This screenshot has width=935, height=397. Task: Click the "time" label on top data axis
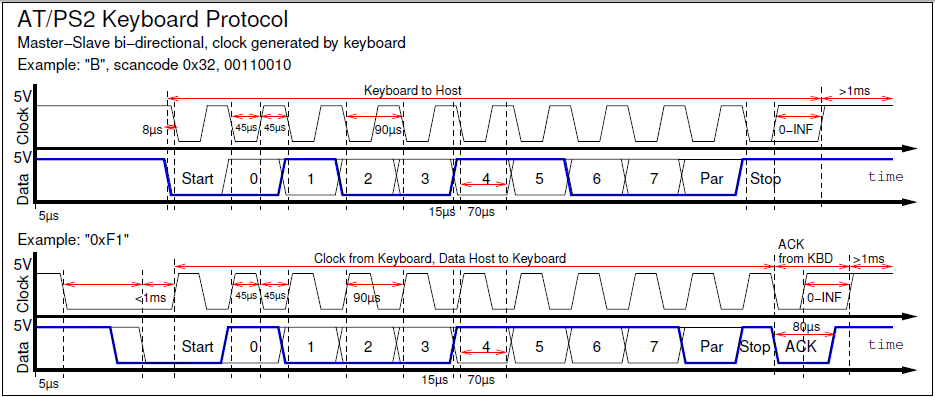(886, 176)
